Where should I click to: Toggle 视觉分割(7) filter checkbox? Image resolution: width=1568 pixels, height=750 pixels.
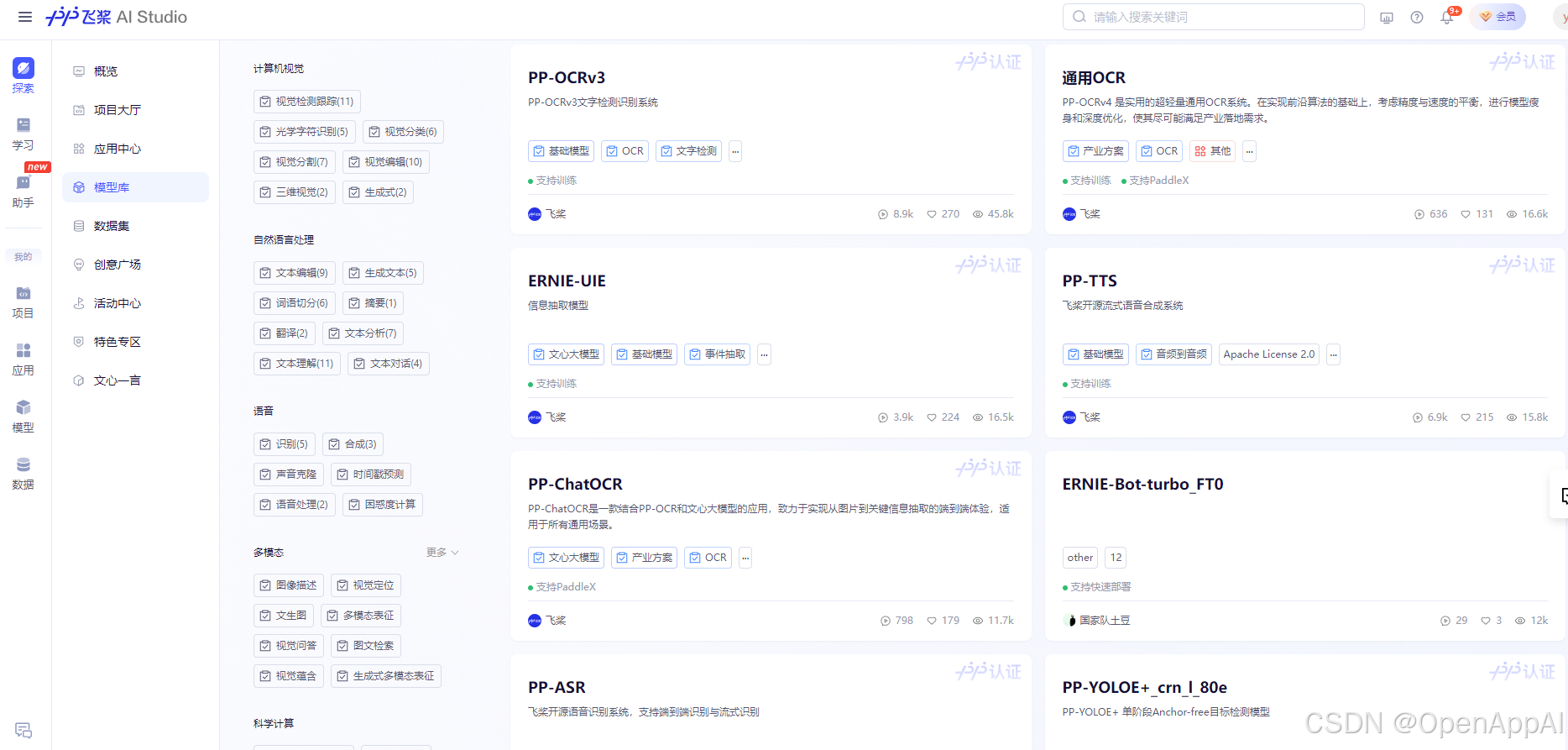[295, 162]
